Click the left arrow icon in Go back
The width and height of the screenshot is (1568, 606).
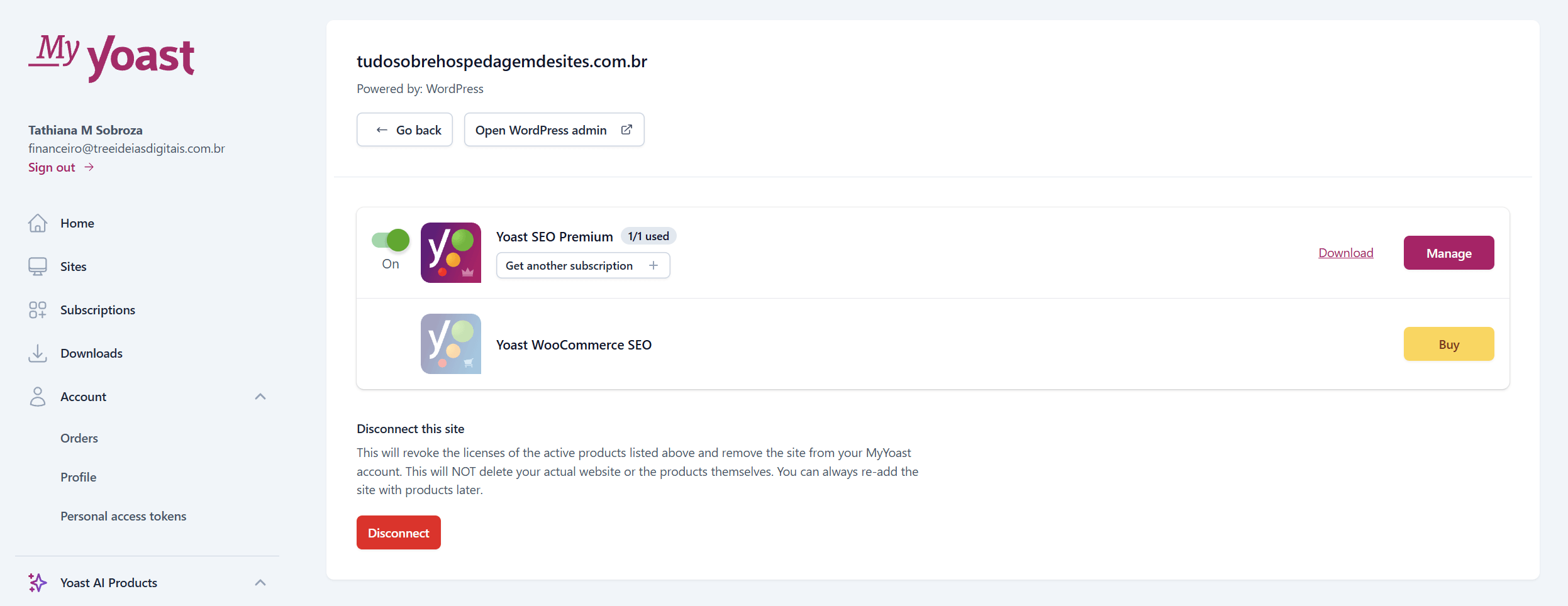[x=382, y=130]
